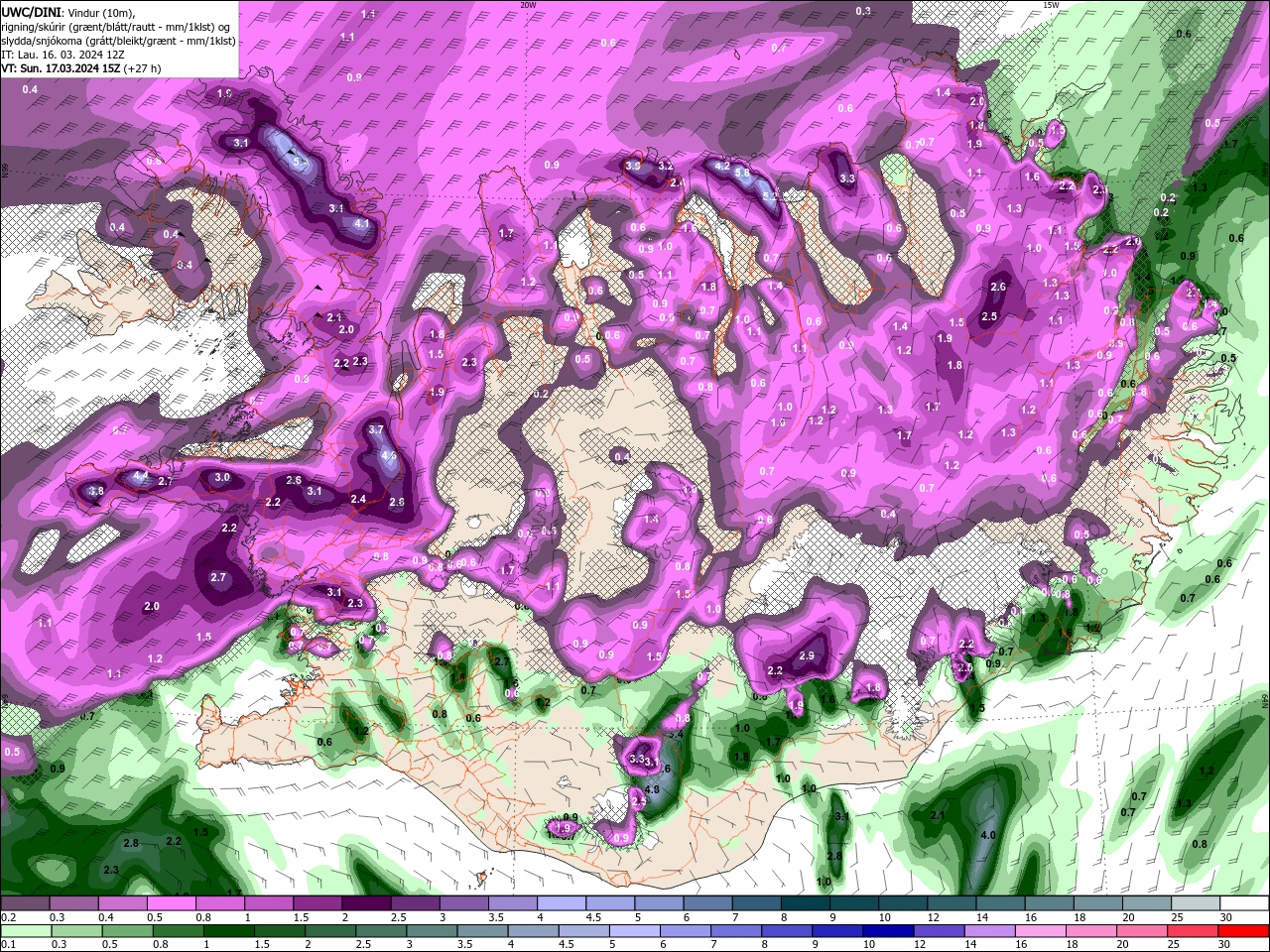This screenshot has height=952, width=1270.
Task: Click the dark green 1 swatch in the rain scale
Action: (x=227, y=931)
